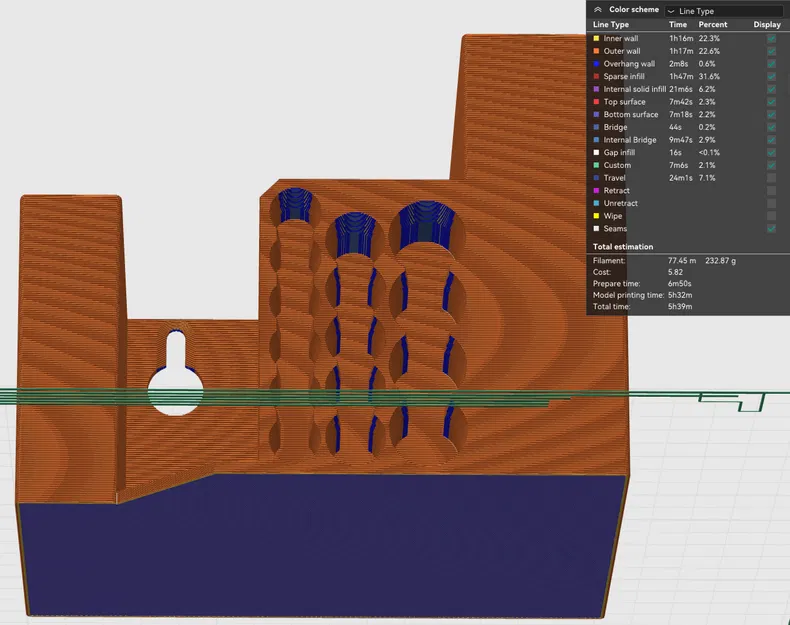Click the Cost value 5.82
This screenshot has height=625, width=790.
(x=675, y=272)
